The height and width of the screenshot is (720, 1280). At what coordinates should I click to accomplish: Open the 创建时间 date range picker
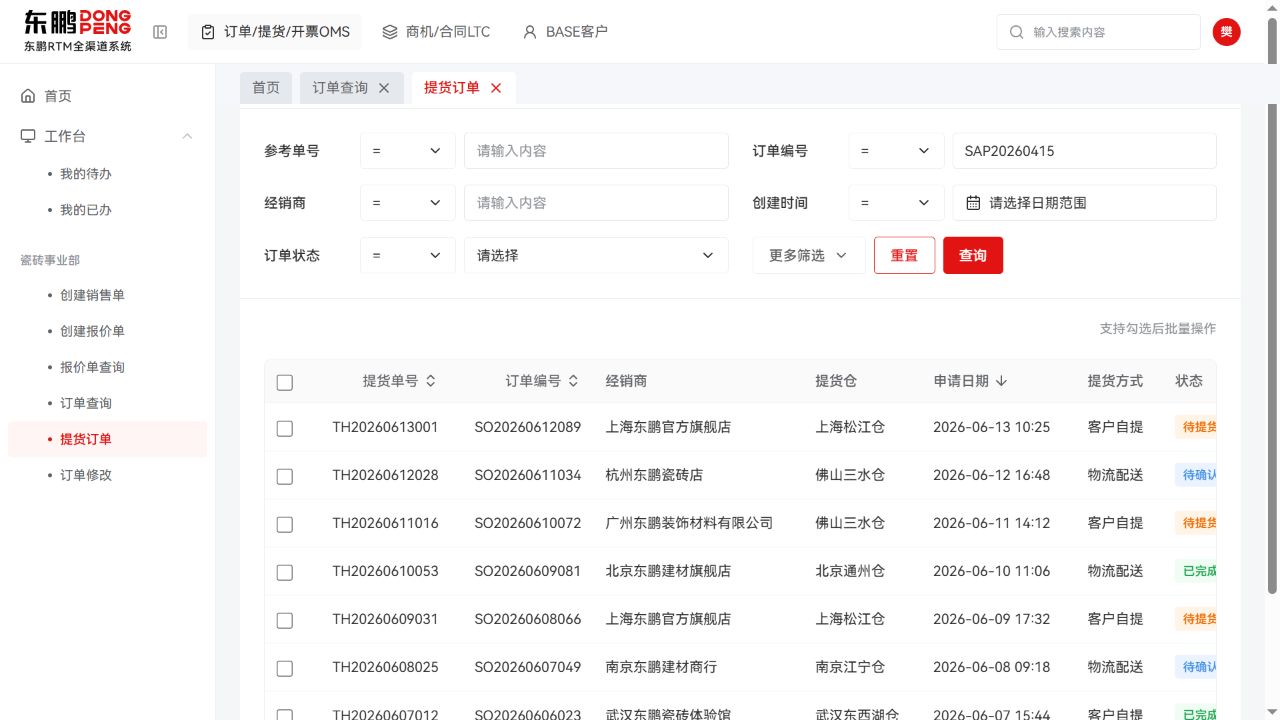1084,203
